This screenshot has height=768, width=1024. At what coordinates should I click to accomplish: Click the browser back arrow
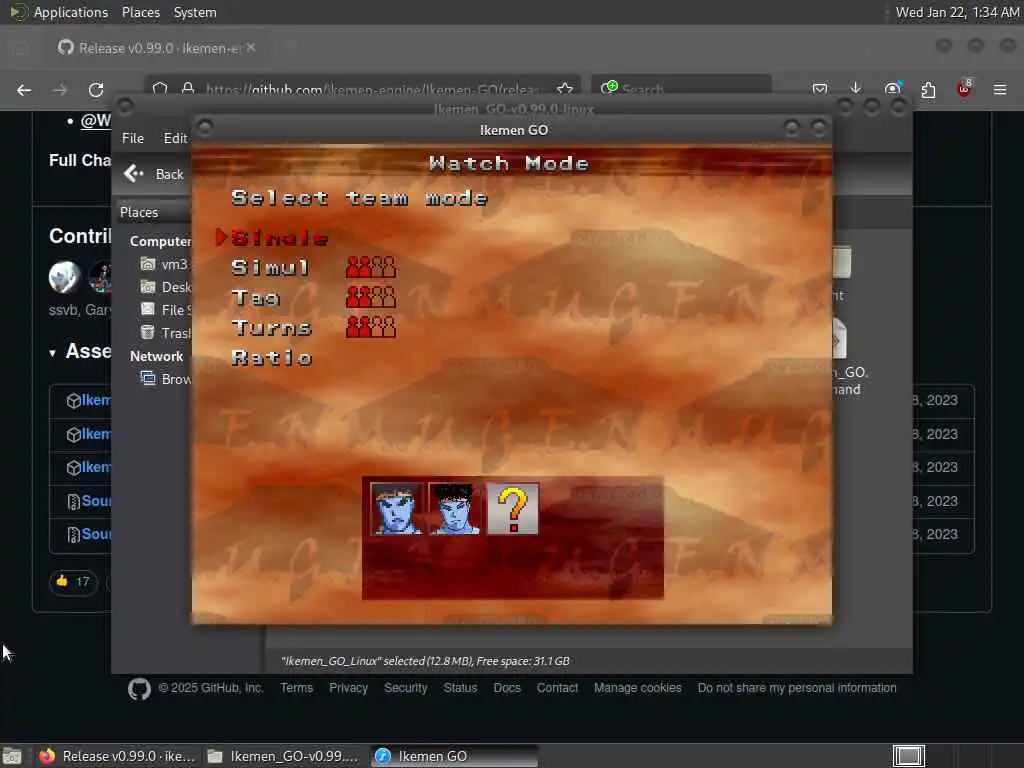point(24,90)
